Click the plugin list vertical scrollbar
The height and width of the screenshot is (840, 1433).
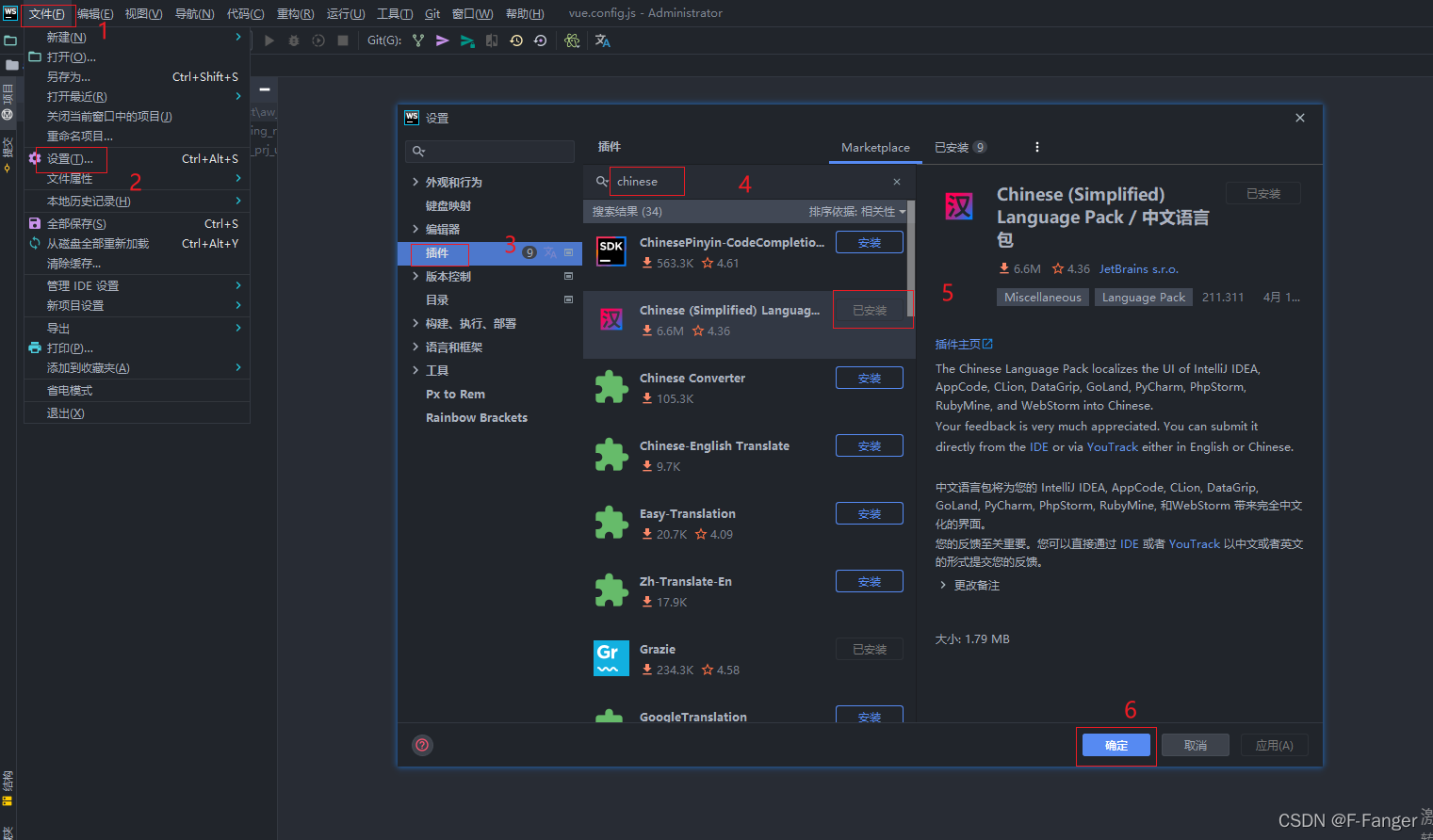point(910,259)
